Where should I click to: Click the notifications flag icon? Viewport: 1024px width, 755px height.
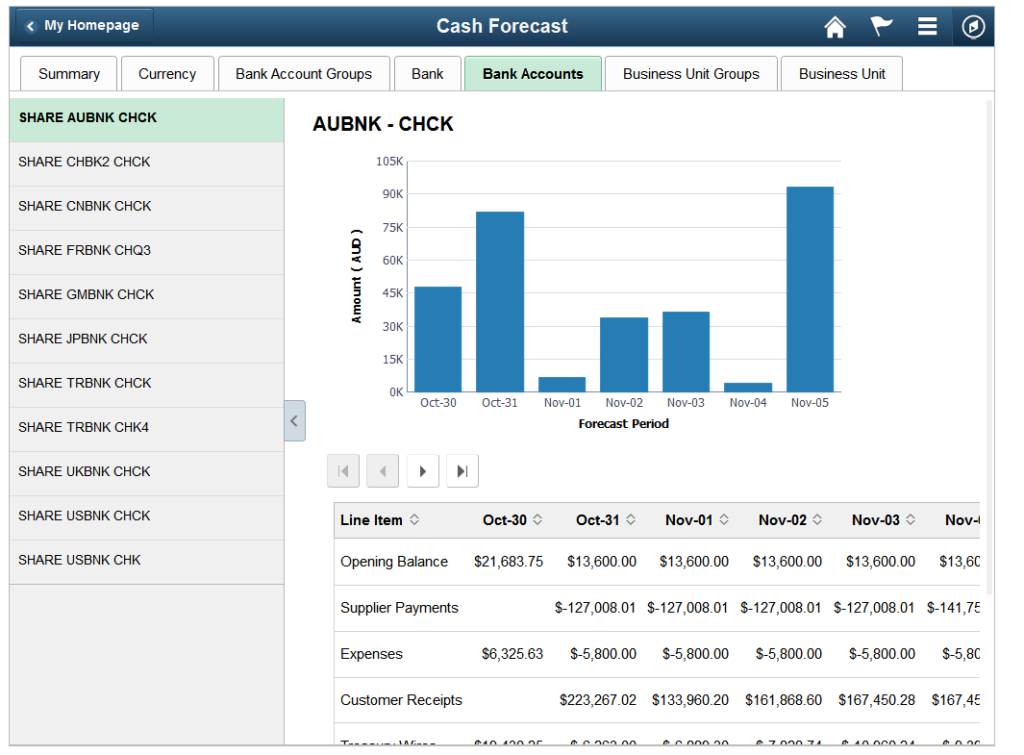[x=881, y=26]
